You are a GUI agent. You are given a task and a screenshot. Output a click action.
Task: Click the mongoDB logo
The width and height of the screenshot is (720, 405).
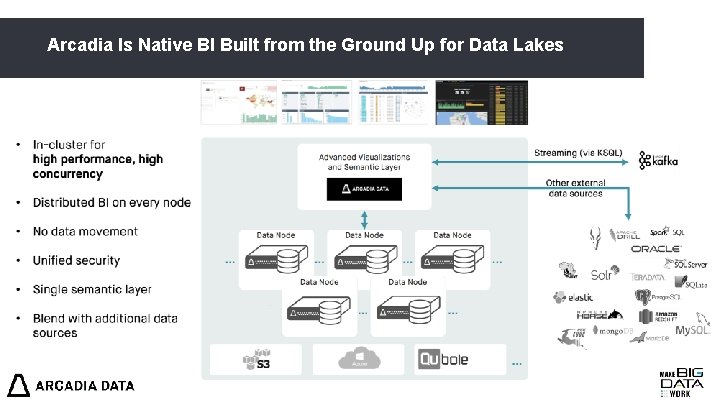click(613, 331)
